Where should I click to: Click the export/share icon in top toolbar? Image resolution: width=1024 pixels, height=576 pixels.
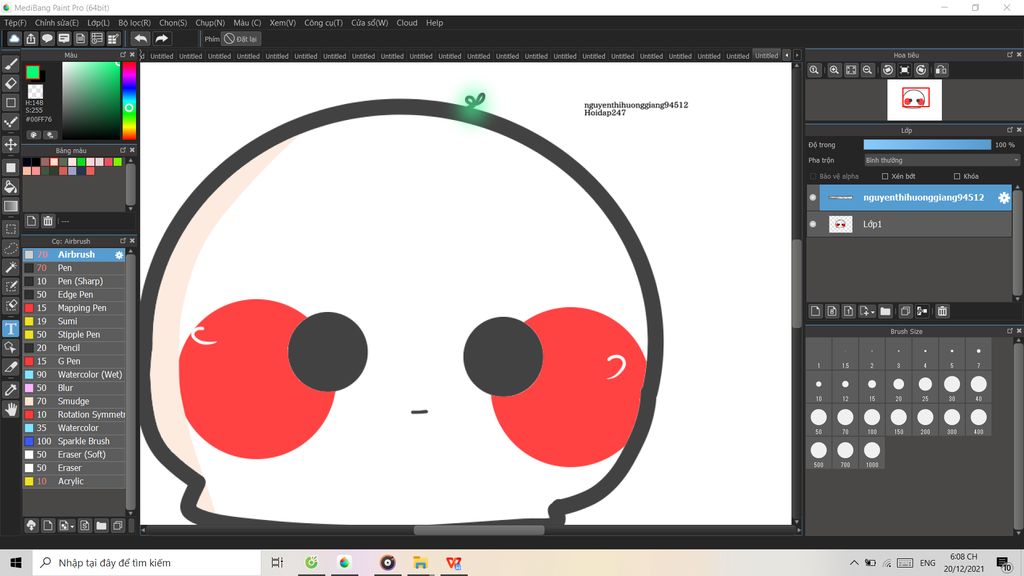[31, 39]
